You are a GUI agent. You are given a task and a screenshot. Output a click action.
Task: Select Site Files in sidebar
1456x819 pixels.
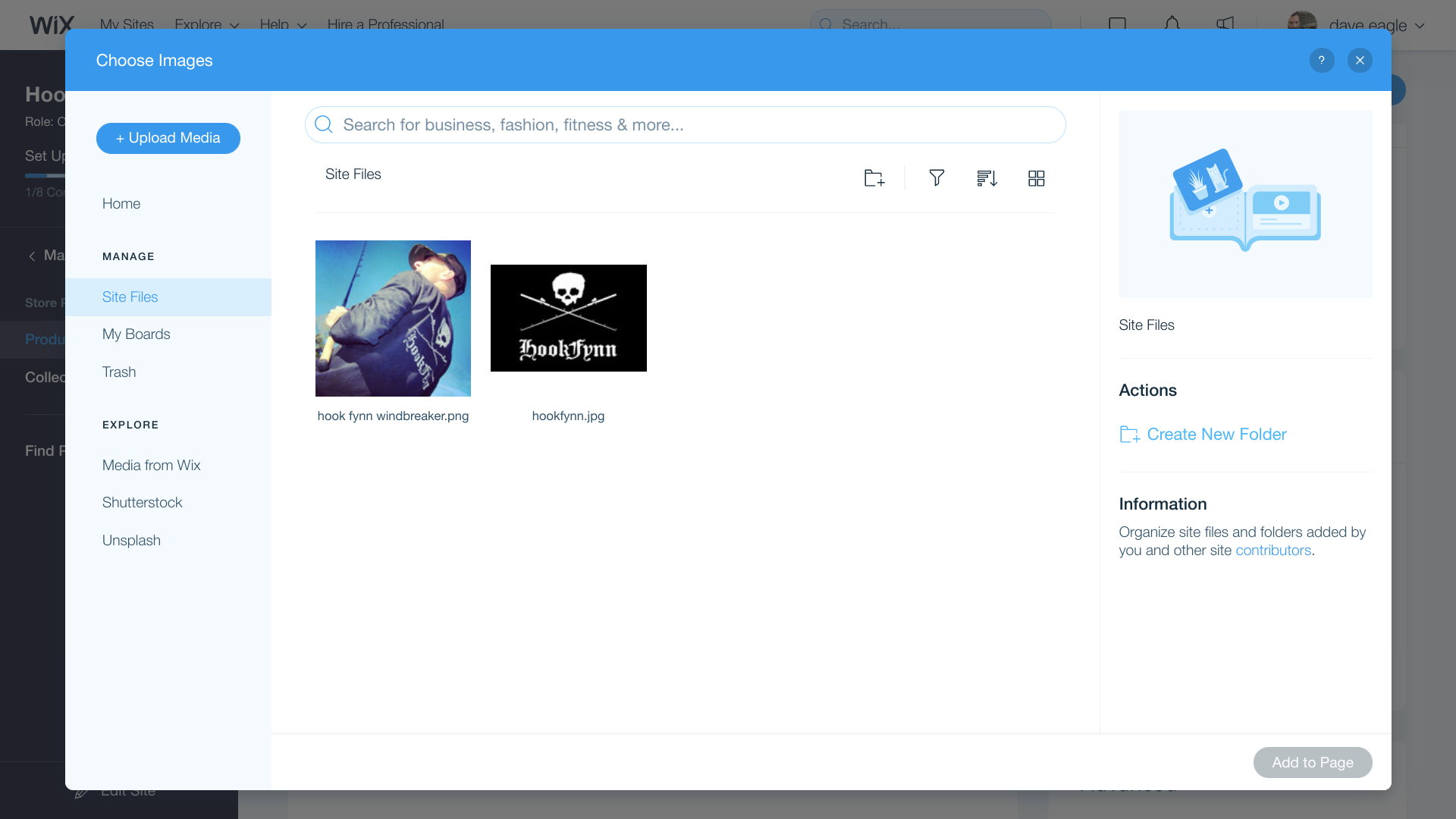pyautogui.click(x=168, y=297)
